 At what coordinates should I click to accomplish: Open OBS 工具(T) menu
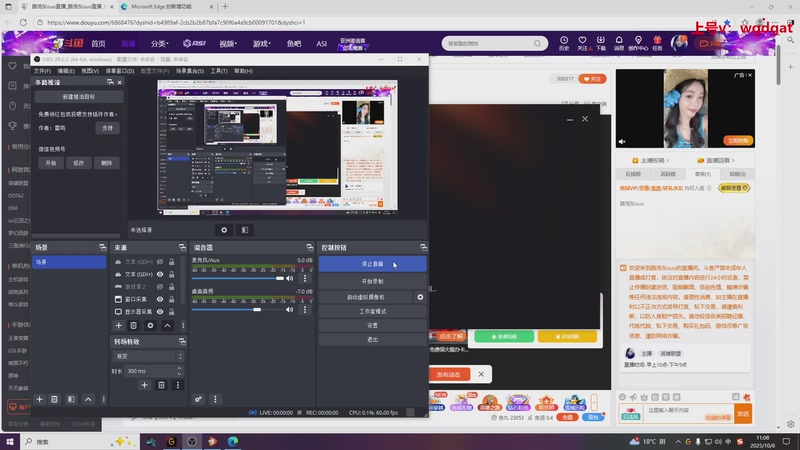219,71
